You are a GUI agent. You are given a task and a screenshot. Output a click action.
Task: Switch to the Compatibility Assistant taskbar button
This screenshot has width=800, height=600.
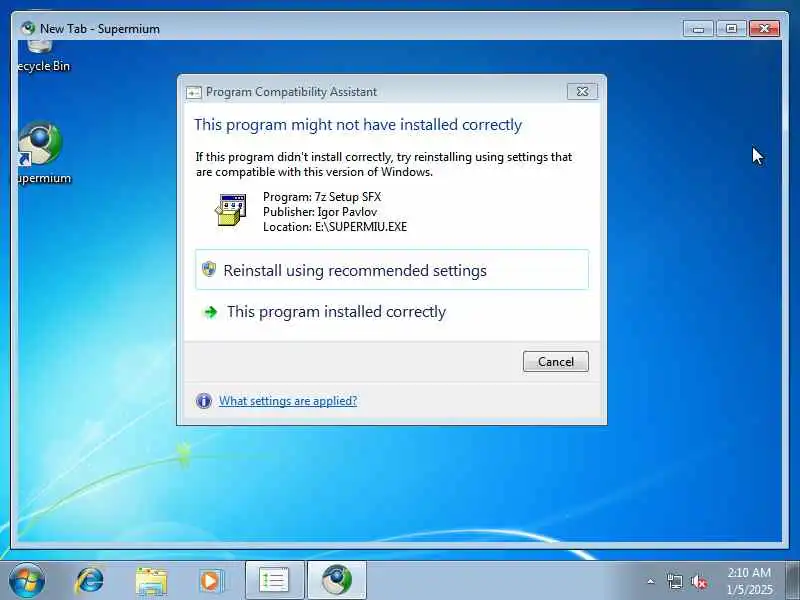tap(274, 580)
